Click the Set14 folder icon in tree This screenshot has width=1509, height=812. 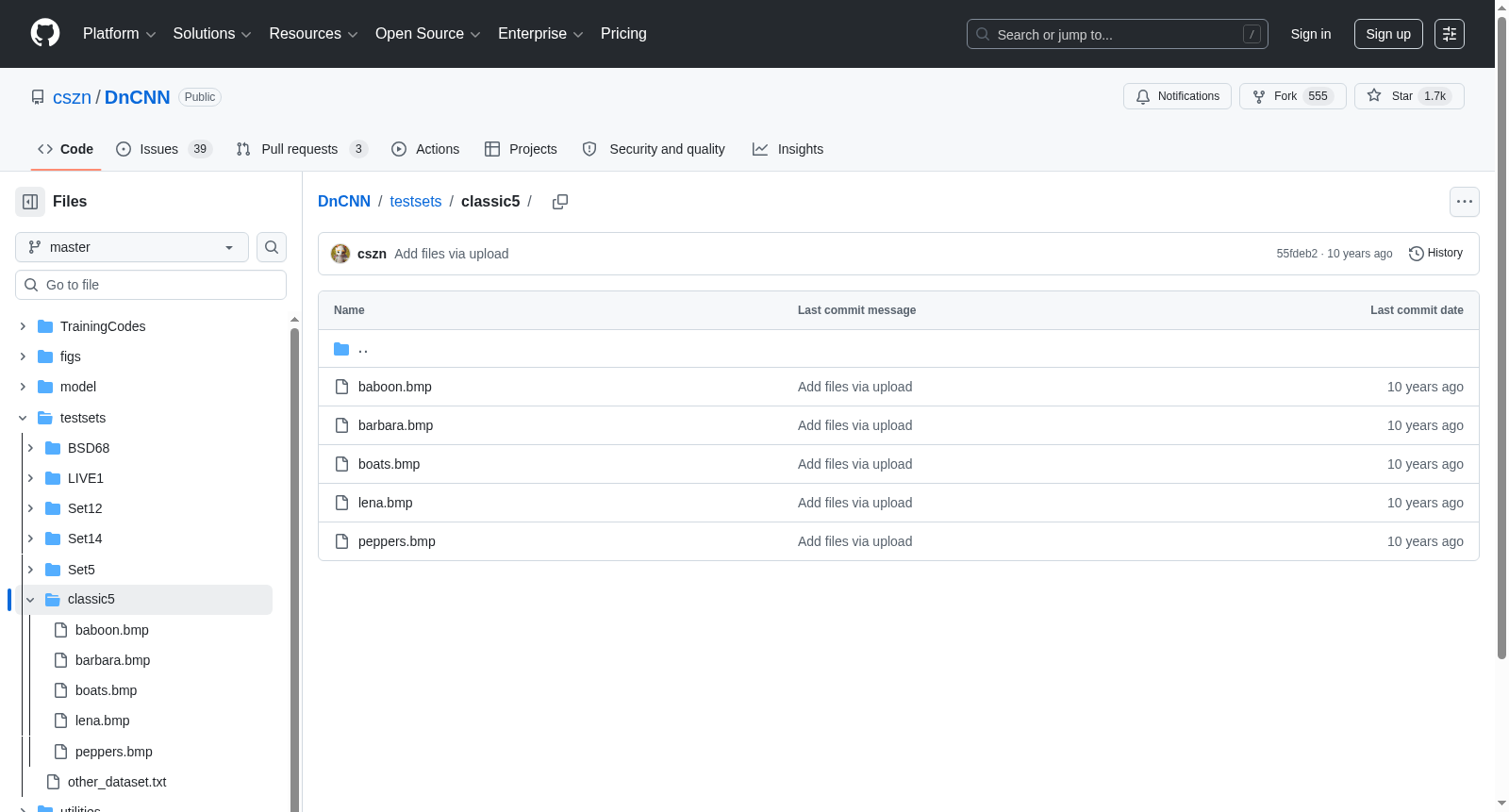(x=53, y=539)
